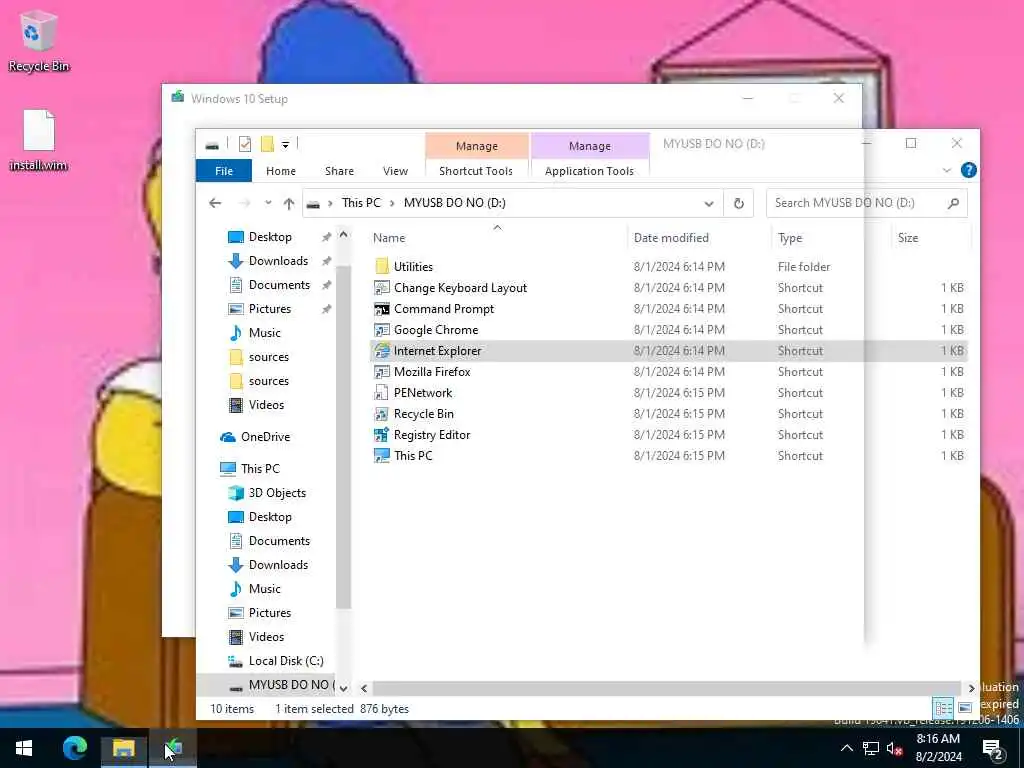Select the PENetwork shortcut icon
The height and width of the screenshot is (768, 1024).
[x=382, y=392]
